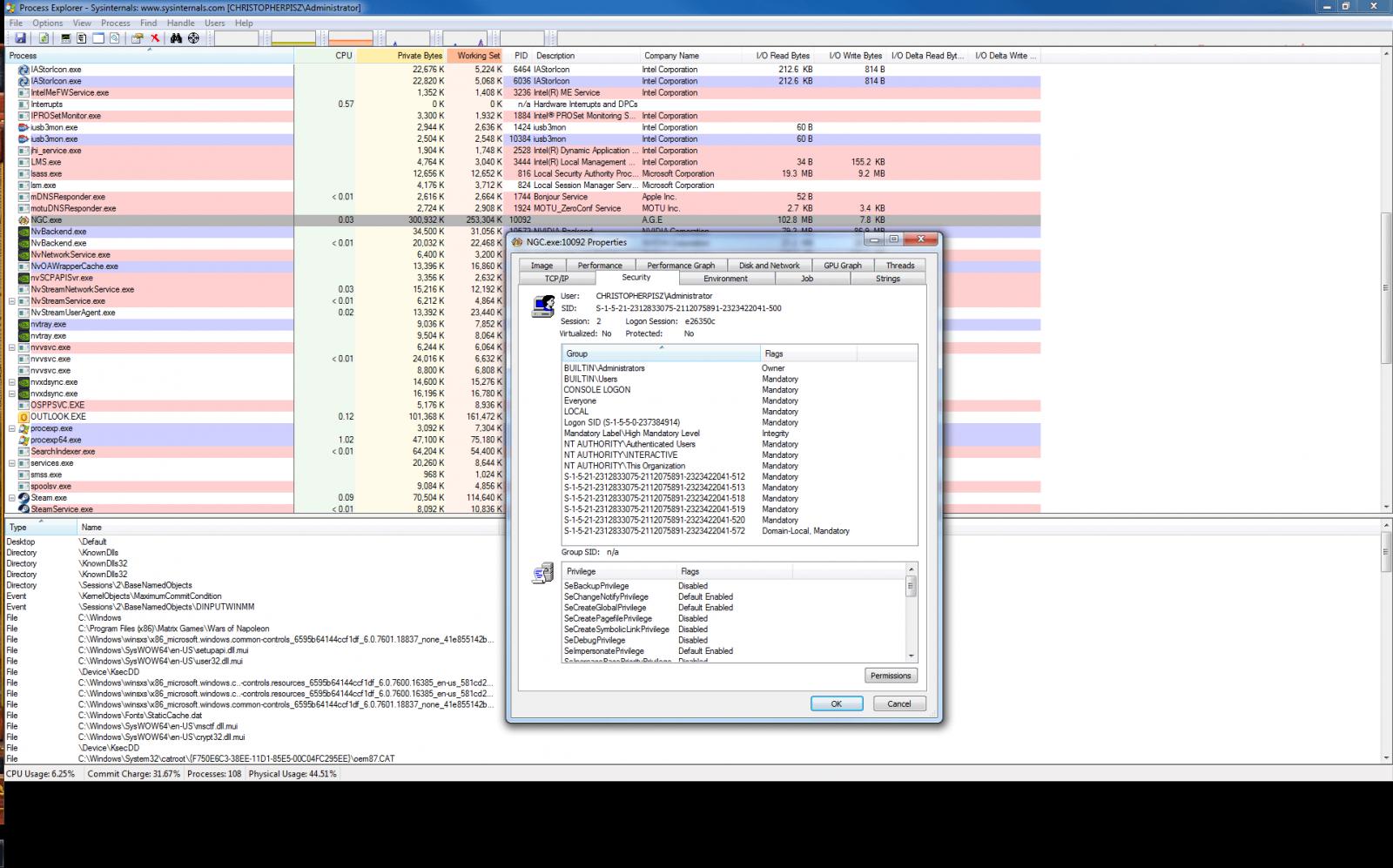Collapse the procexp.exe tree node
This screenshot has width=1393, height=868.
tap(12, 428)
